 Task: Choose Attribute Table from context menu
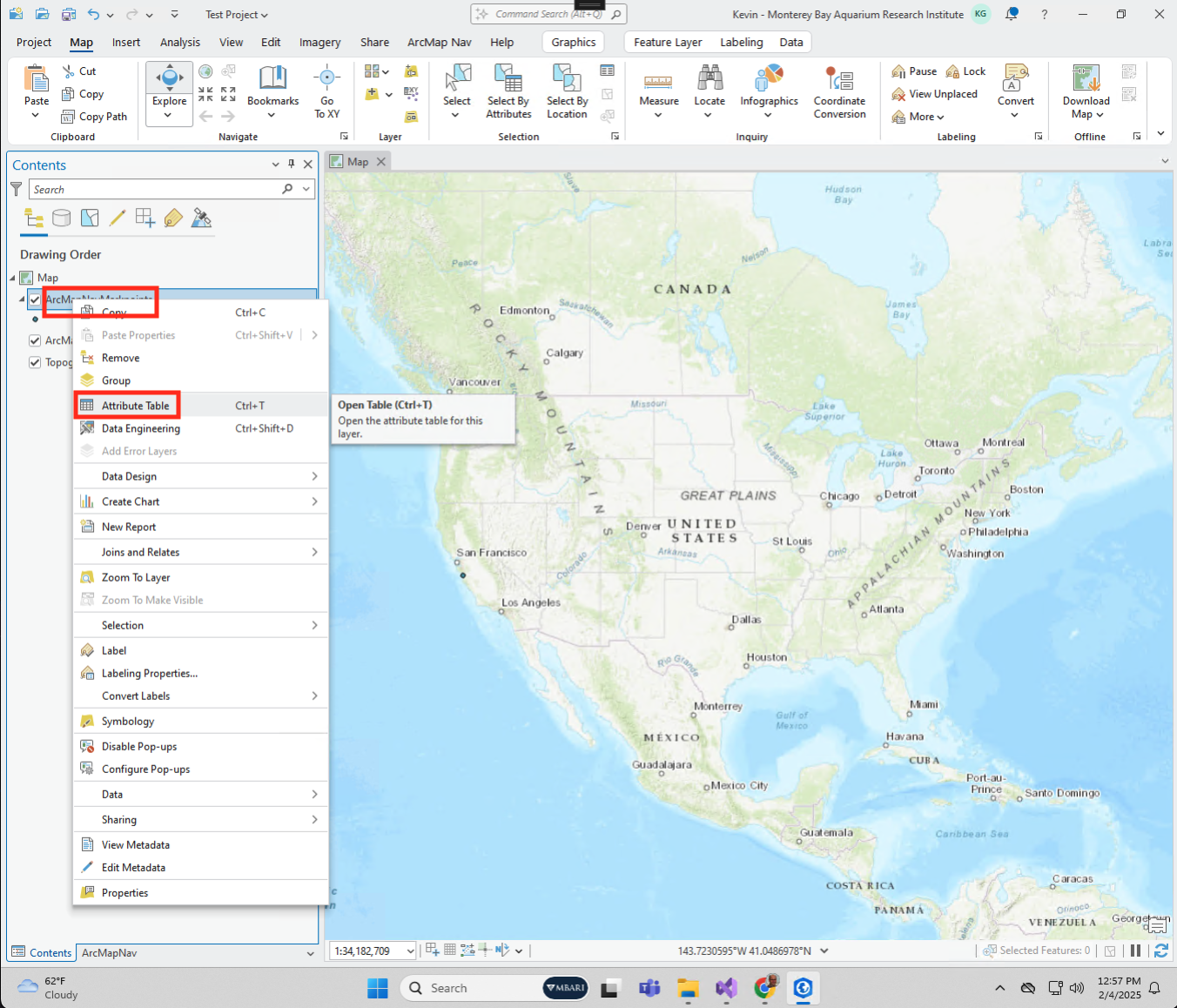[135, 406]
